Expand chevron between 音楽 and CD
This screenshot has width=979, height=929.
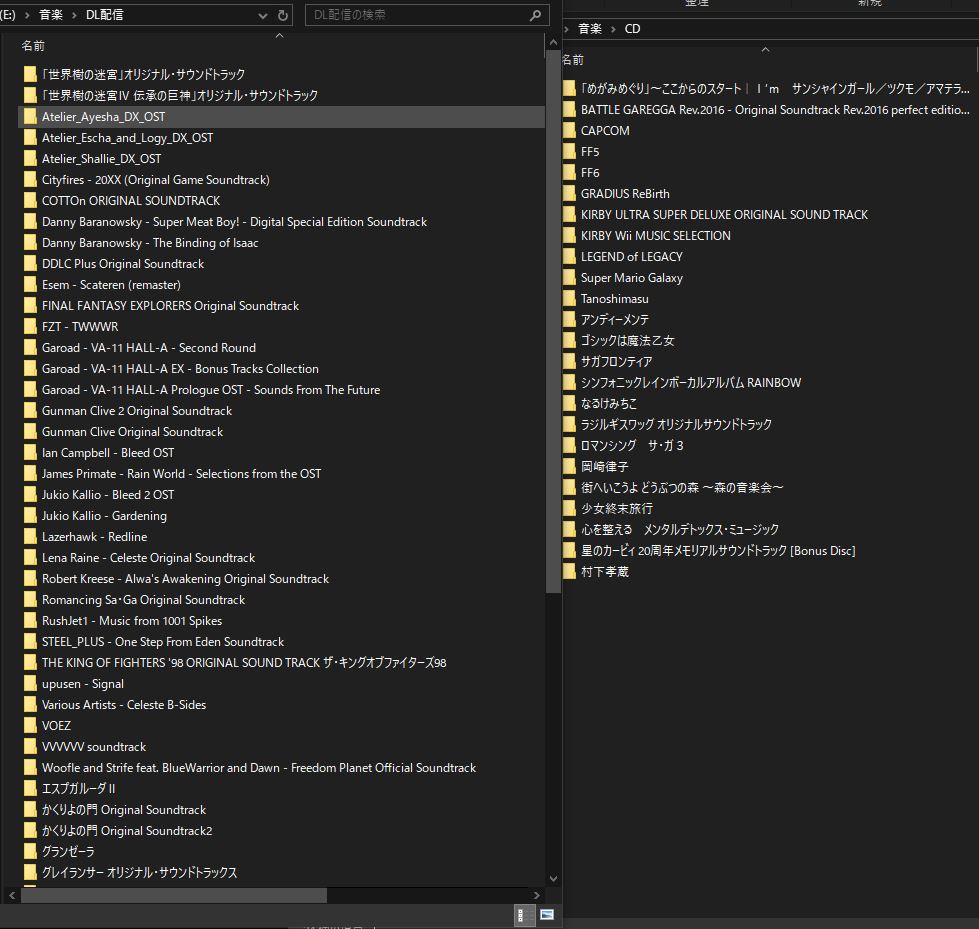coord(612,29)
